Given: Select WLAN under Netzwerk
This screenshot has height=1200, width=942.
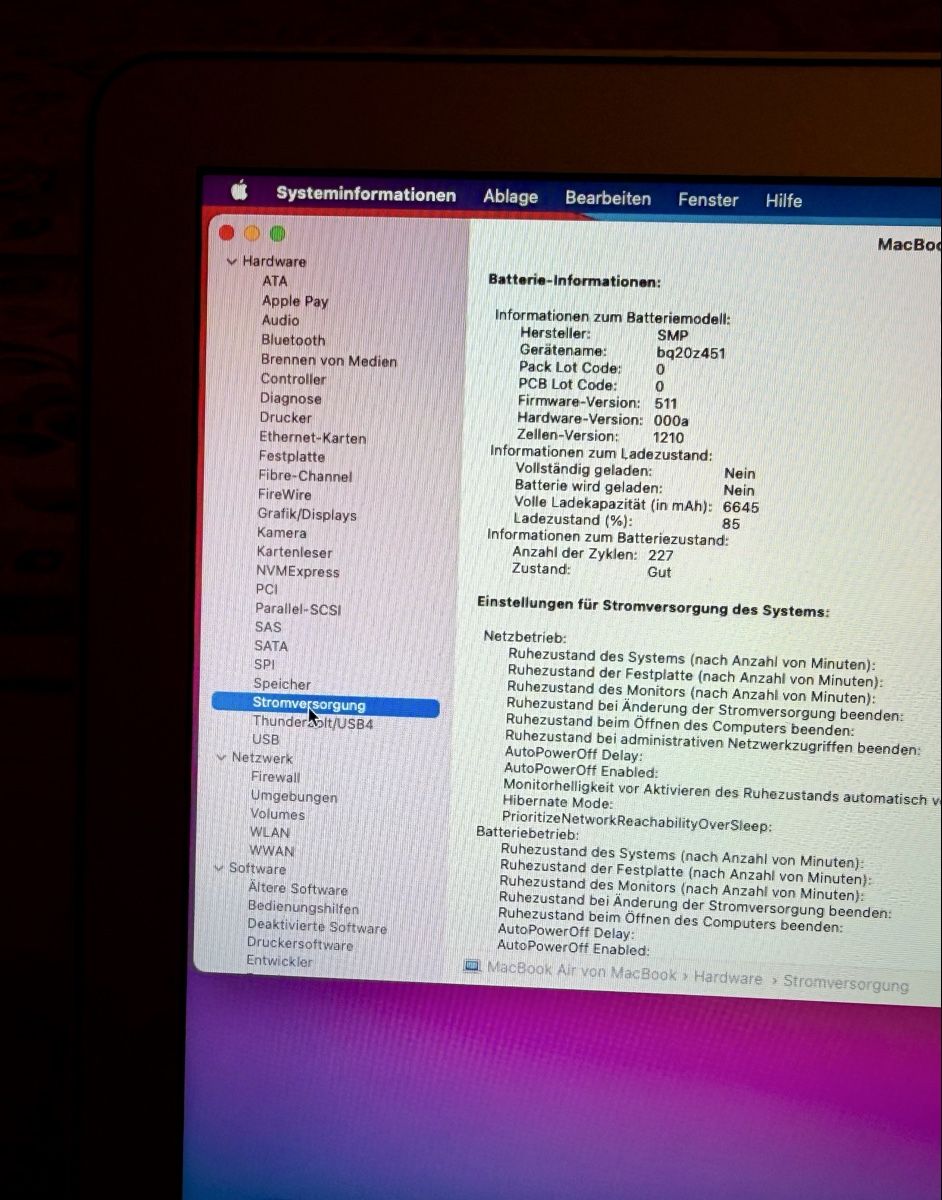Looking at the screenshot, I should 270,832.
